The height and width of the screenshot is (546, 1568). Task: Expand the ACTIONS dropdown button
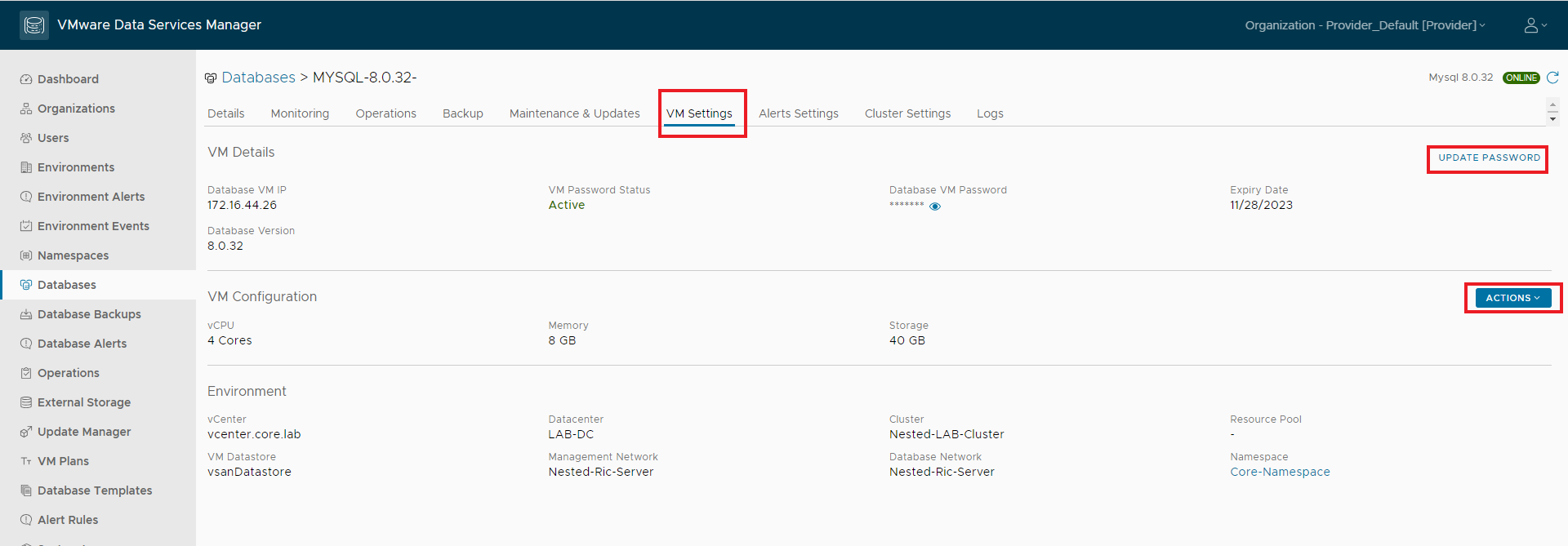click(x=1512, y=298)
